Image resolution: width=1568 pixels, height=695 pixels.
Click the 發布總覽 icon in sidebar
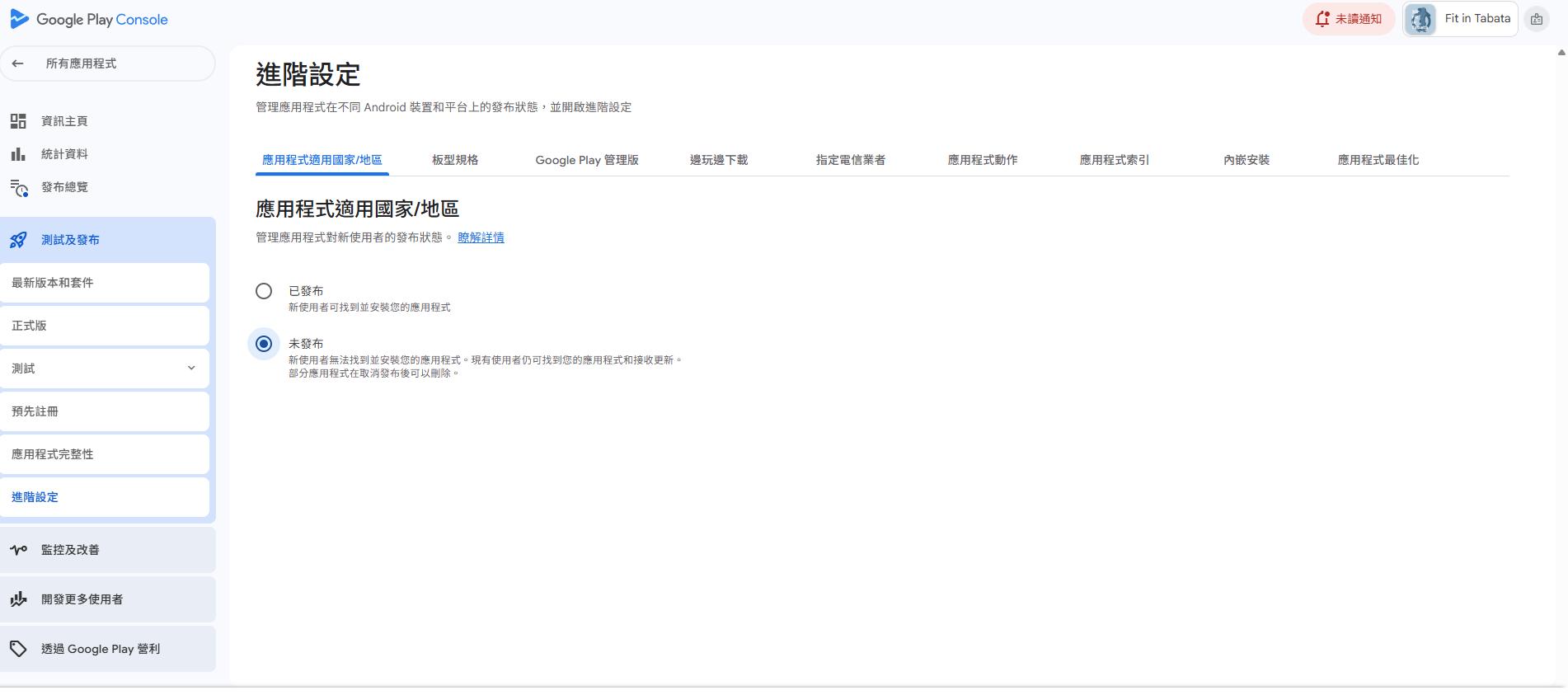coord(19,188)
